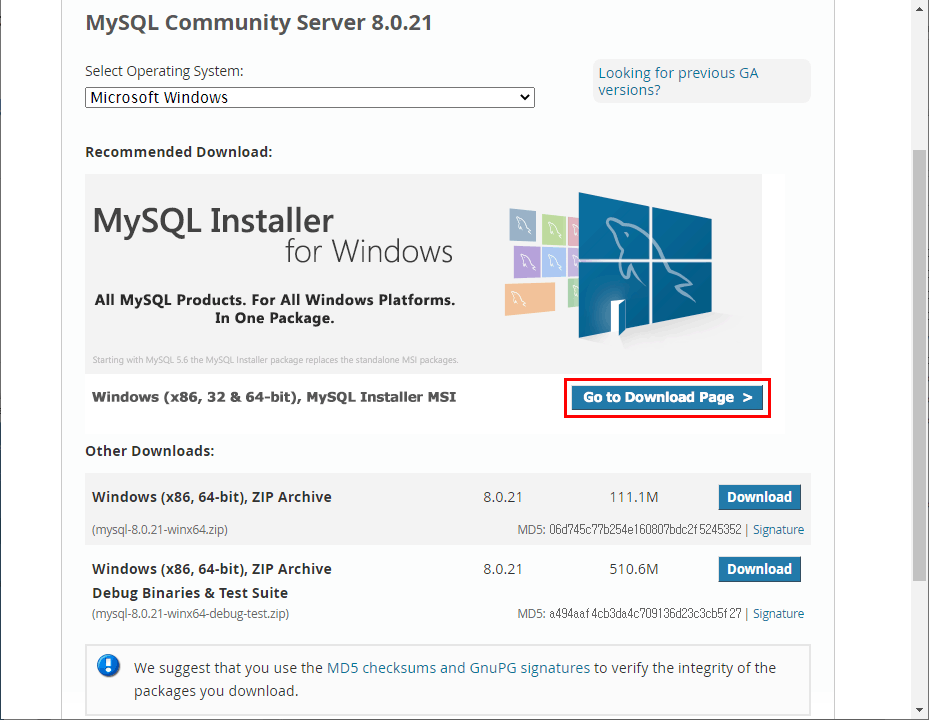The image size is (929, 720).
Task: Download the 510.6M Debug Binaries ZIP
Action: pos(759,569)
